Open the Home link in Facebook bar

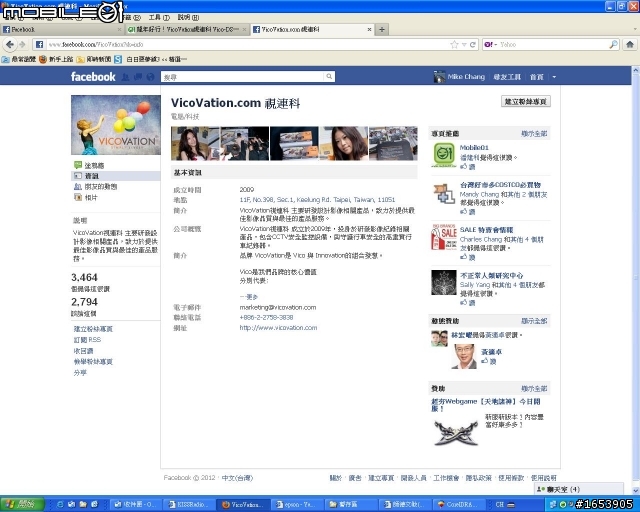[x=536, y=77]
